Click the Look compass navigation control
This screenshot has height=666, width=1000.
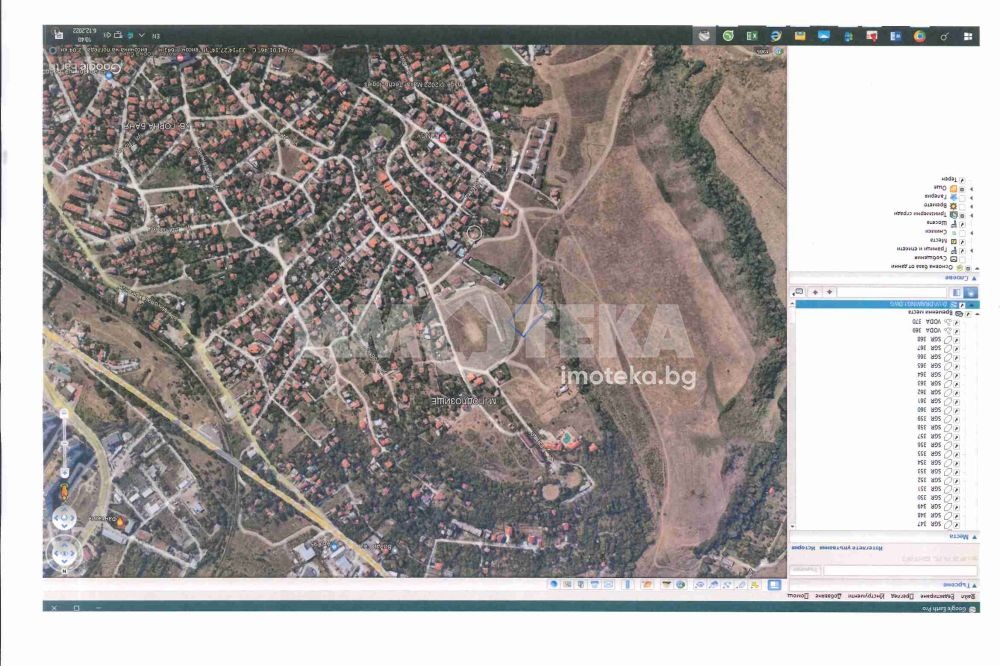63,551
